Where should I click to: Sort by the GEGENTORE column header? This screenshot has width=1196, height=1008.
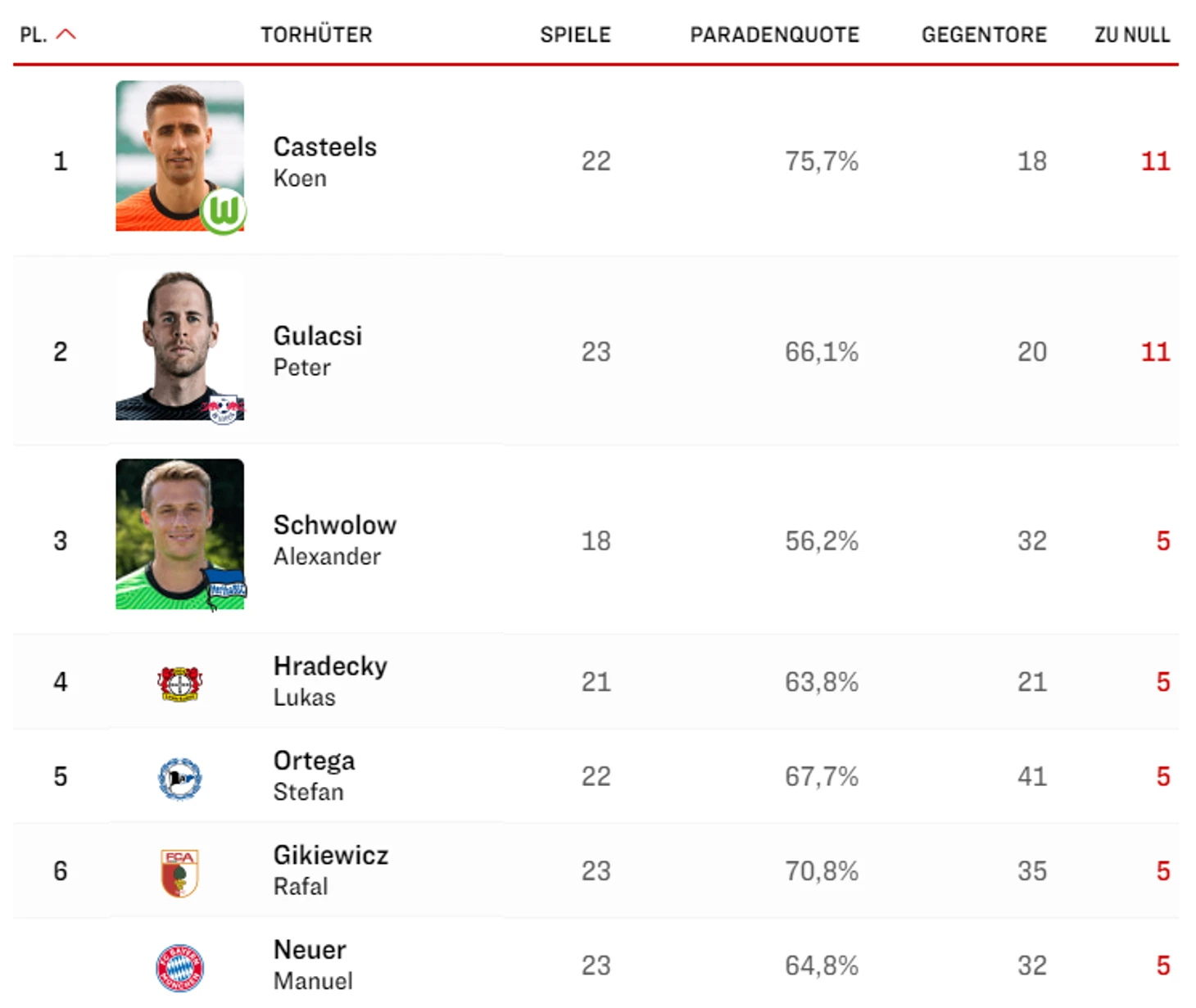click(x=984, y=35)
